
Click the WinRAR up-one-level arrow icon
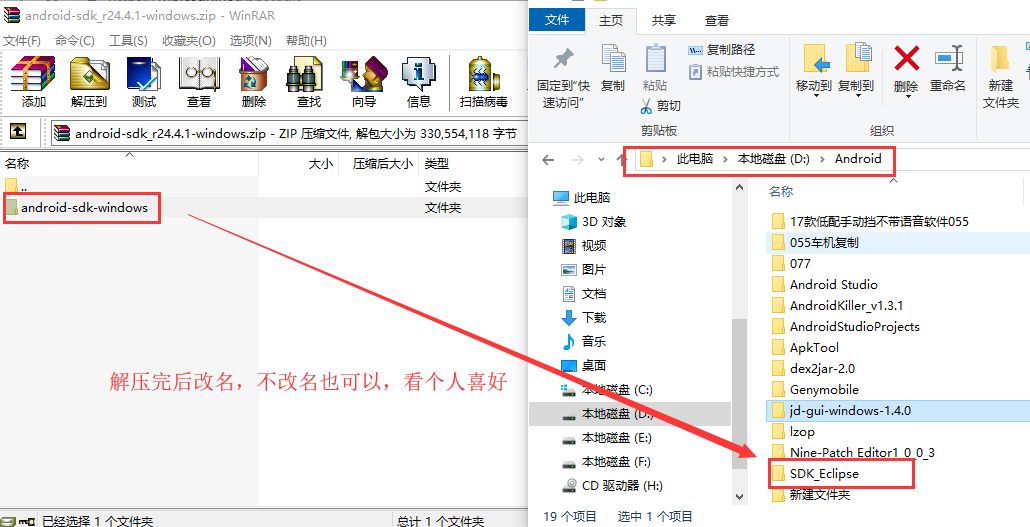click(x=18, y=132)
